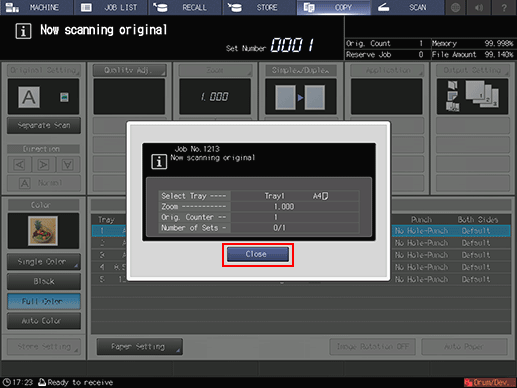Open the Paper Setting menu
Screen dimensions: 517x388
click(x=140, y=347)
